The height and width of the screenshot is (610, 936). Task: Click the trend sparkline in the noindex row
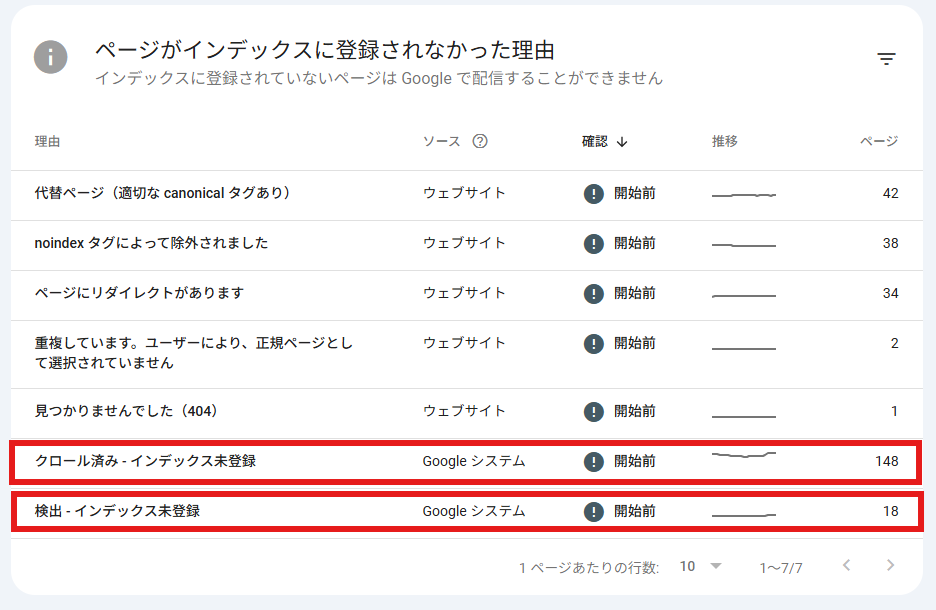tap(744, 245)
